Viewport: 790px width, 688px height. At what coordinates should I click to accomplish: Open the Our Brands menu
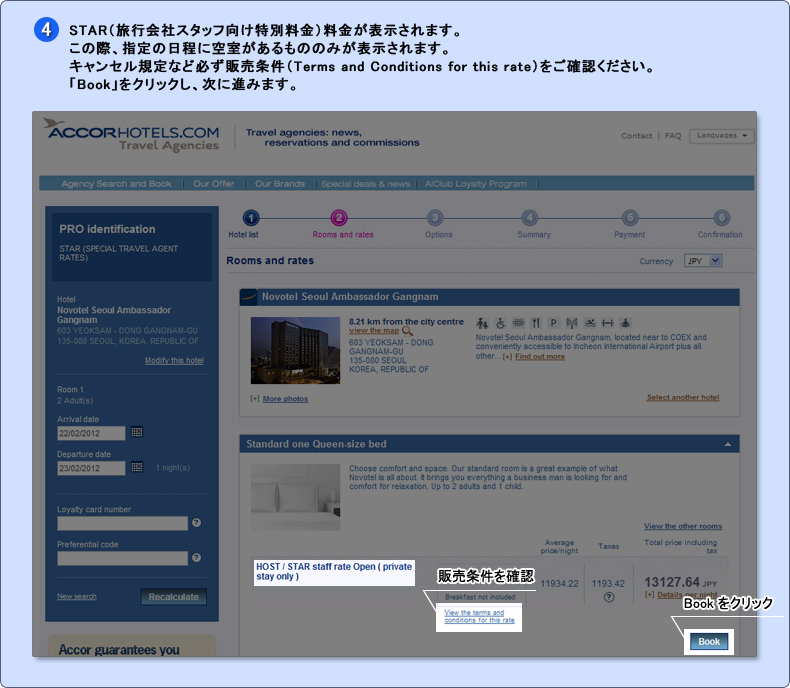280,184
